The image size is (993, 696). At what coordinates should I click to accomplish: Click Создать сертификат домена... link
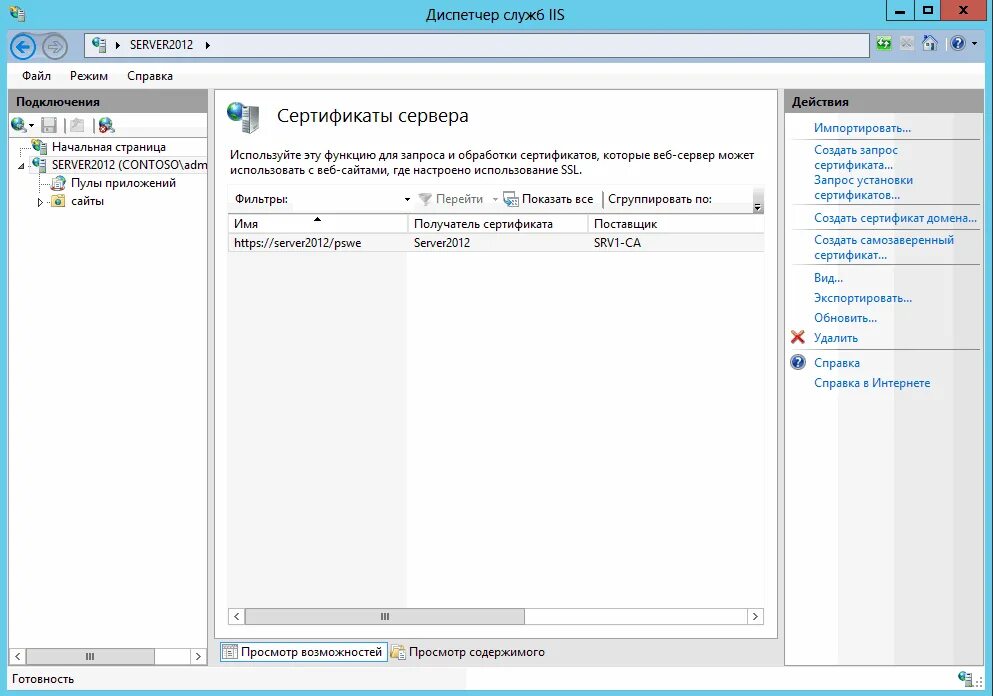tap(895, 218)
